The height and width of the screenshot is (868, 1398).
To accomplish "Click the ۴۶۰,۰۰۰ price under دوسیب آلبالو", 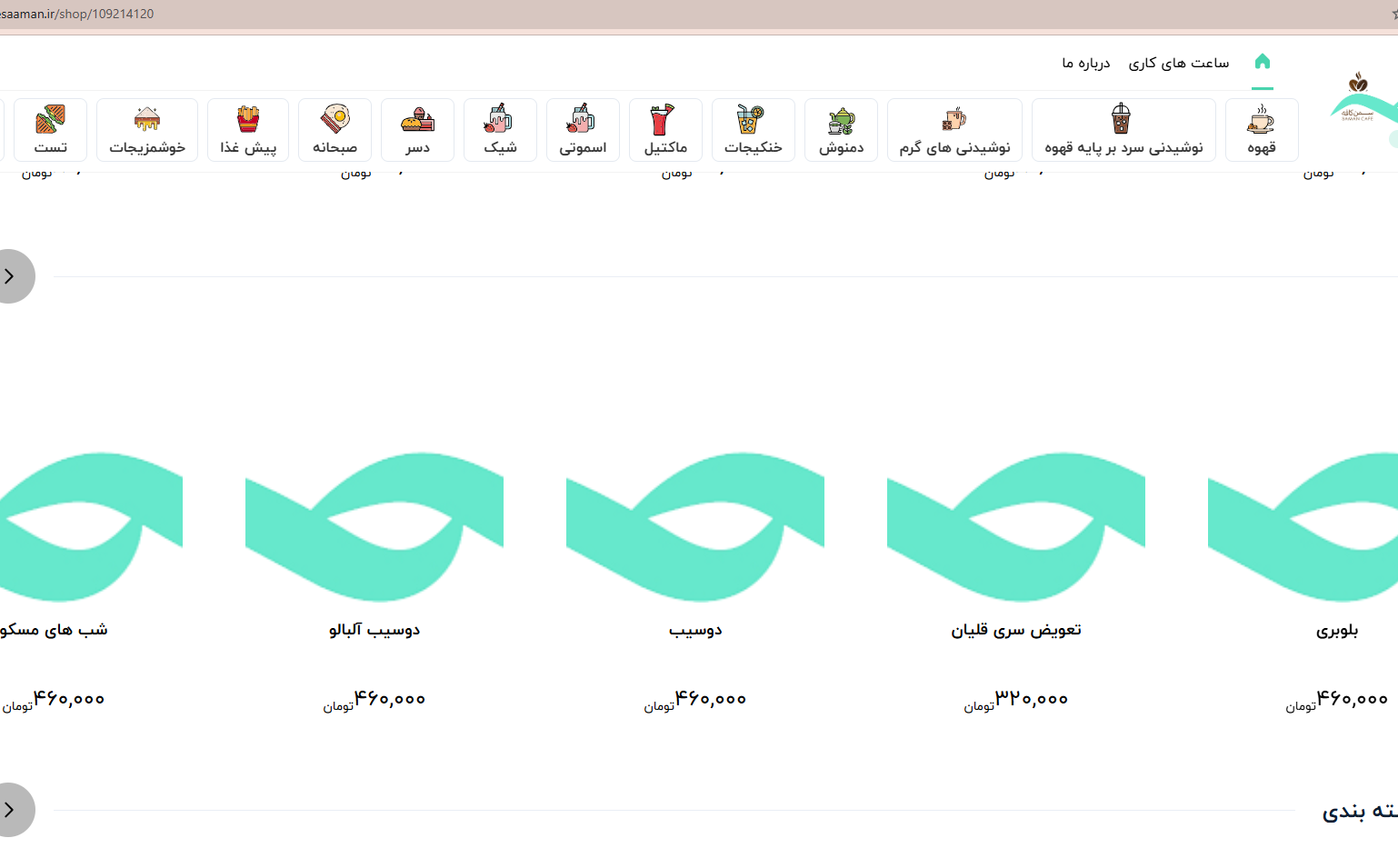I will click(x=390, y=698).
